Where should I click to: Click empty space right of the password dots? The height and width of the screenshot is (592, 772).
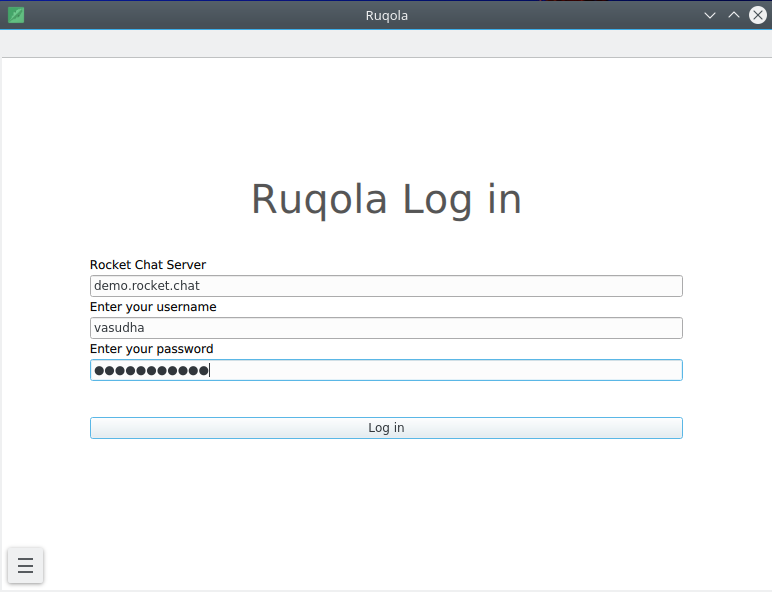point(450,370)
